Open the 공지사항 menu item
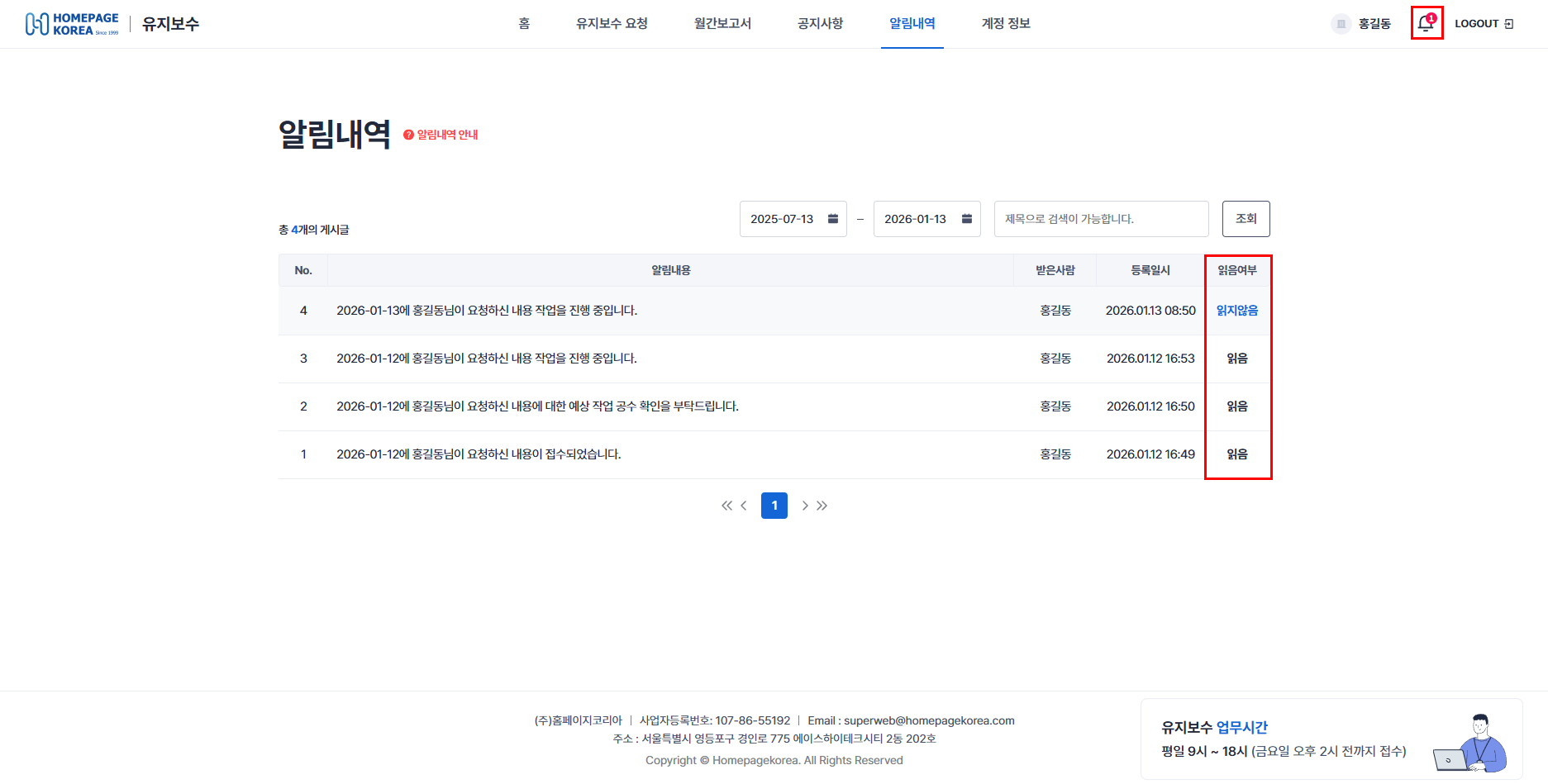Screen dimensions: 1548x784 coord(820,24)
